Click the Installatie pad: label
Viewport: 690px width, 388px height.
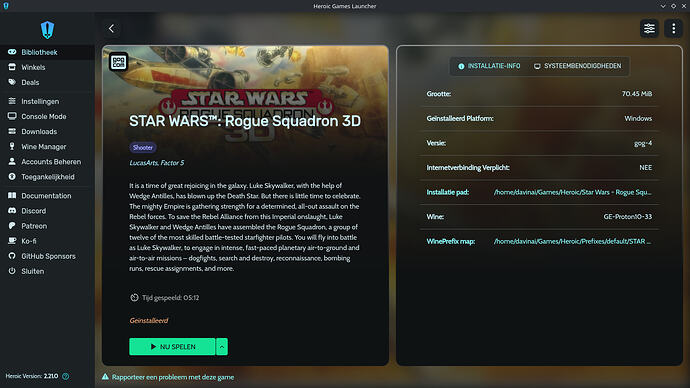click(448, 192)
